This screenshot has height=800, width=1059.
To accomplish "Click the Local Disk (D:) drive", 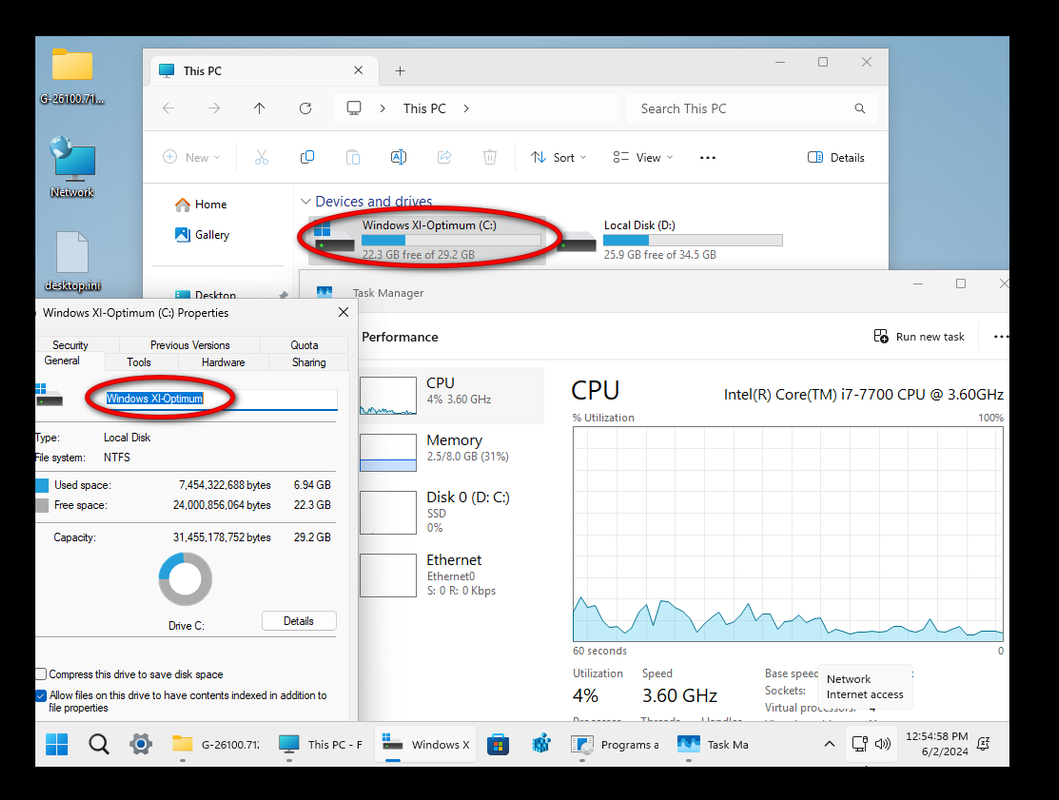I will 670,239.
